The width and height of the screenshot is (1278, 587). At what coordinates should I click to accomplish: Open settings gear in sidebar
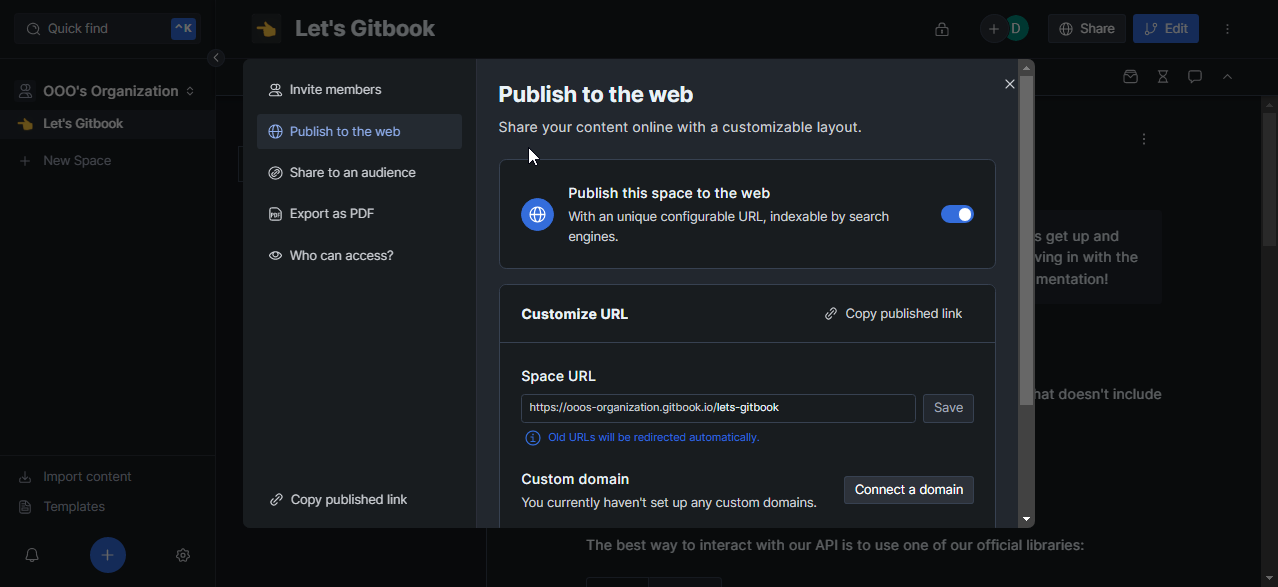coord(183,555)
